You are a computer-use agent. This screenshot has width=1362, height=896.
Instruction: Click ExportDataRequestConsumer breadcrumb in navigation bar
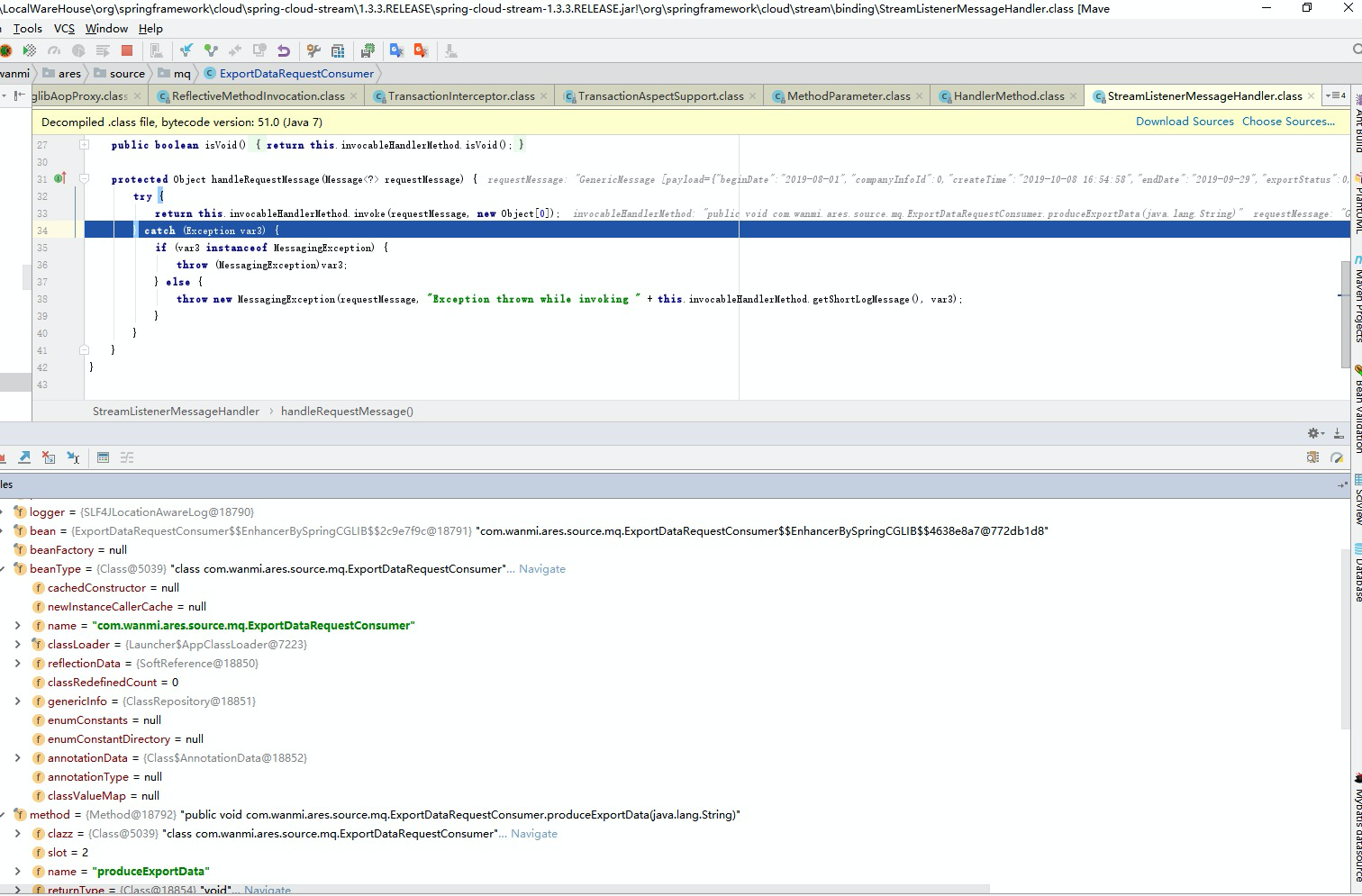point(288,74)
